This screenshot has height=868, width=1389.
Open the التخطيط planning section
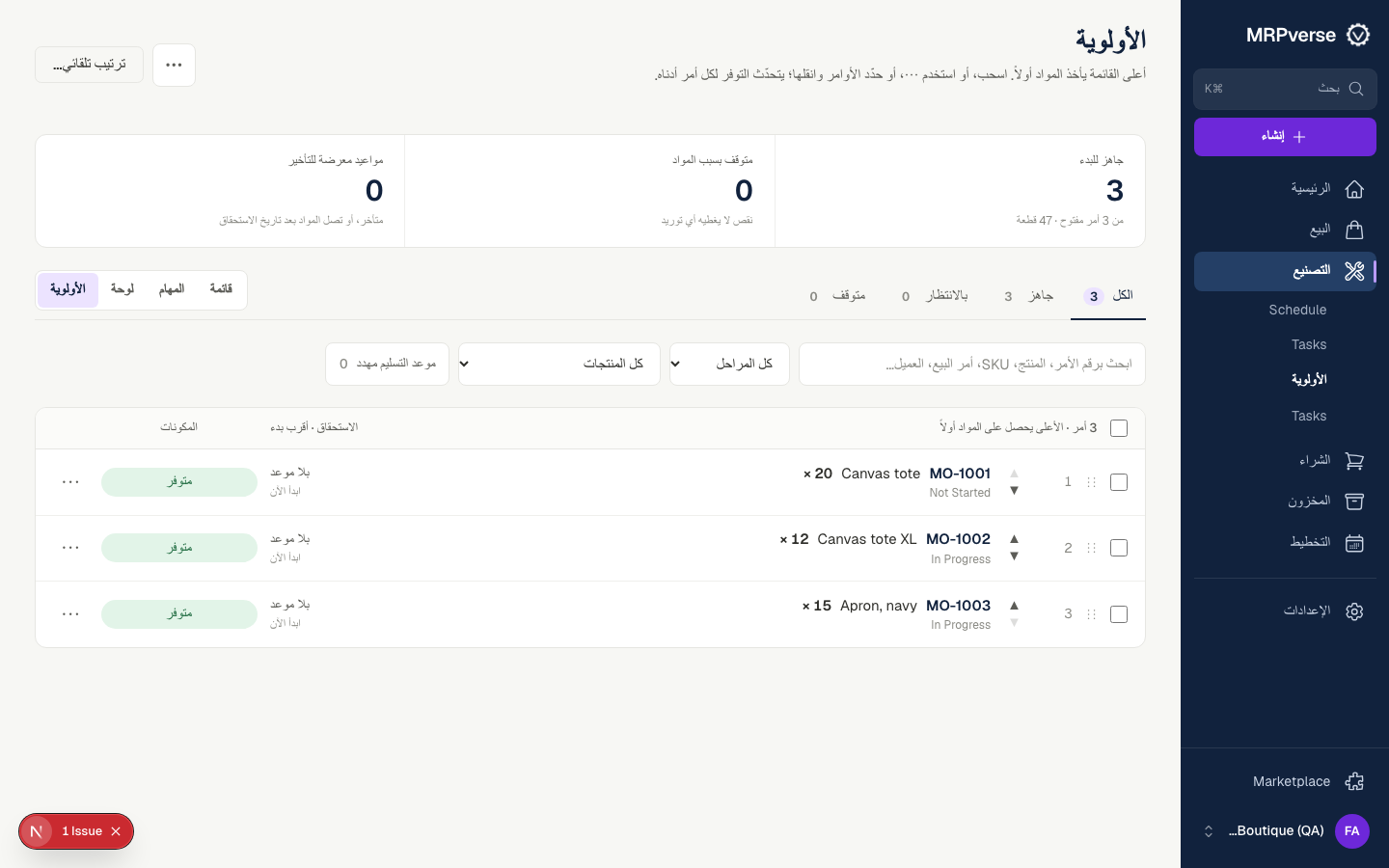coord(1285,543)
